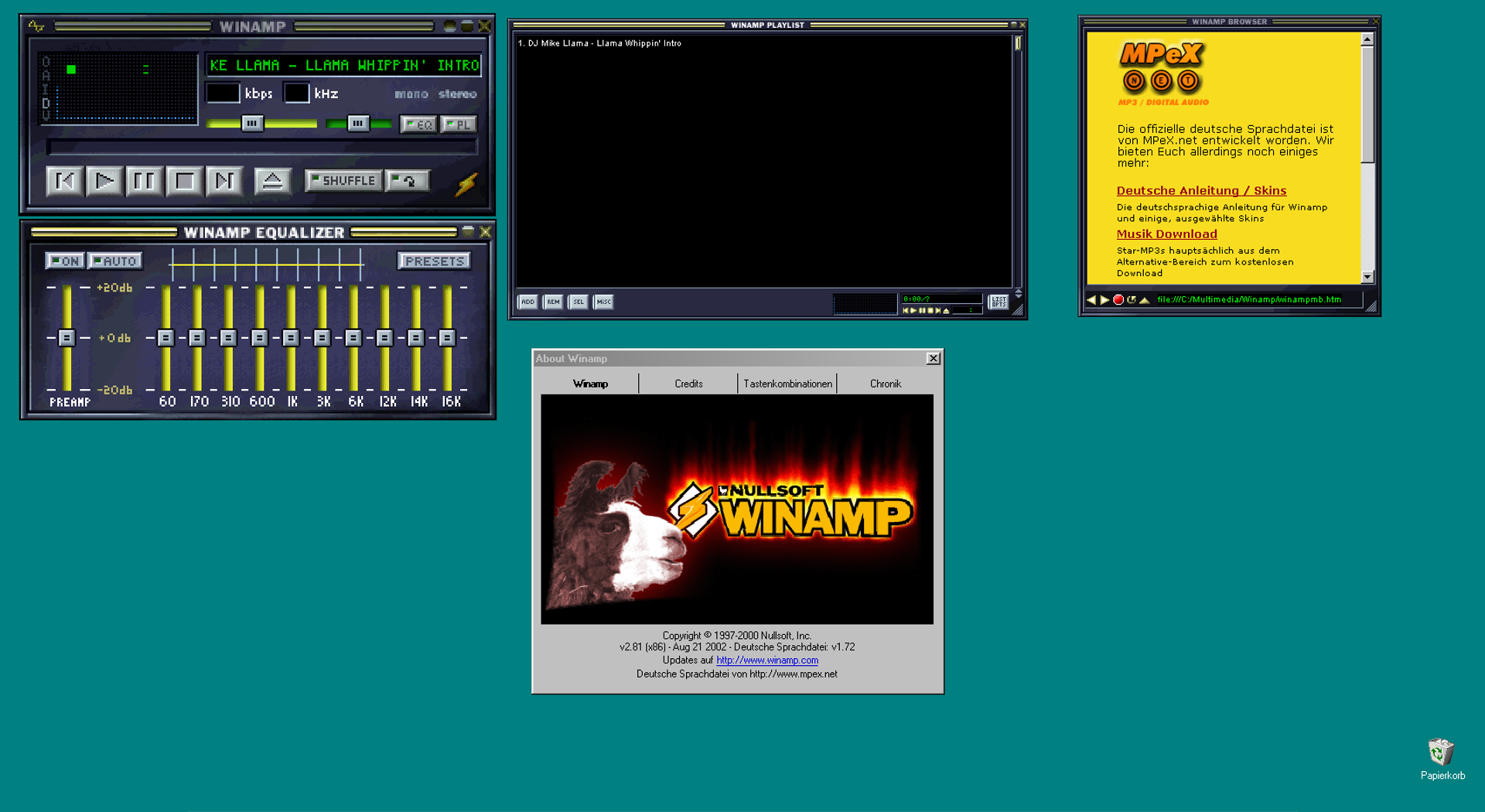This screenshot has height=812, width=1485.
Task: Stop loading with the red button in Winamp Browser
Action: (x=1118, y=300)
